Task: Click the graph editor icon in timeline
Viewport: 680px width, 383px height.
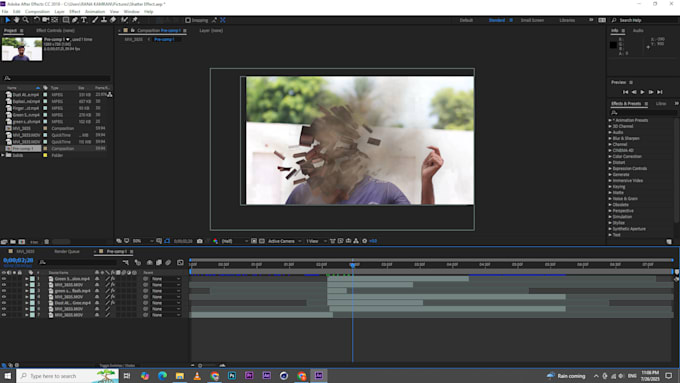Action: click(x=180, y=262)
